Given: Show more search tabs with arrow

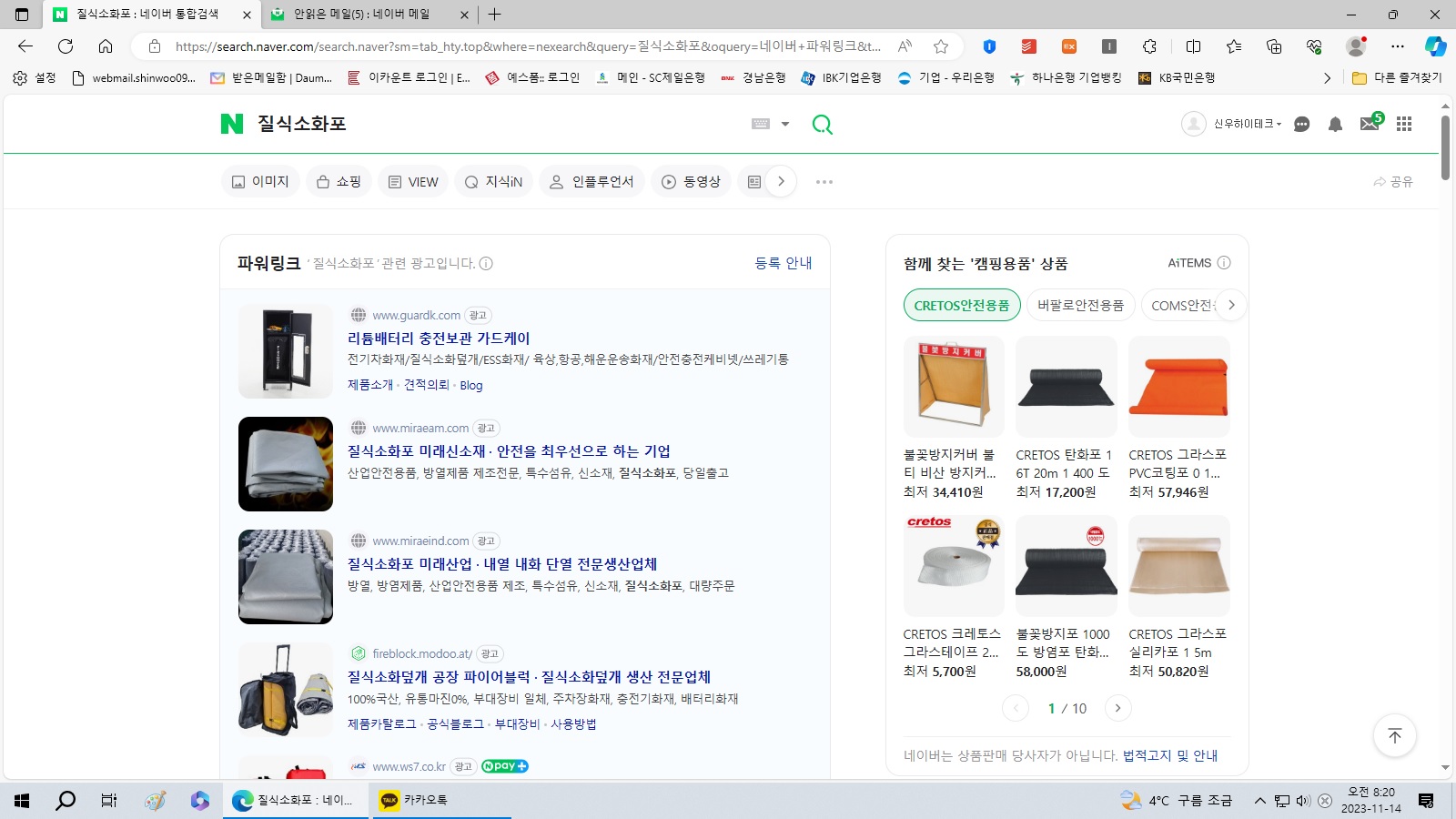Looking at the screenshot, I should pos(781,182).
